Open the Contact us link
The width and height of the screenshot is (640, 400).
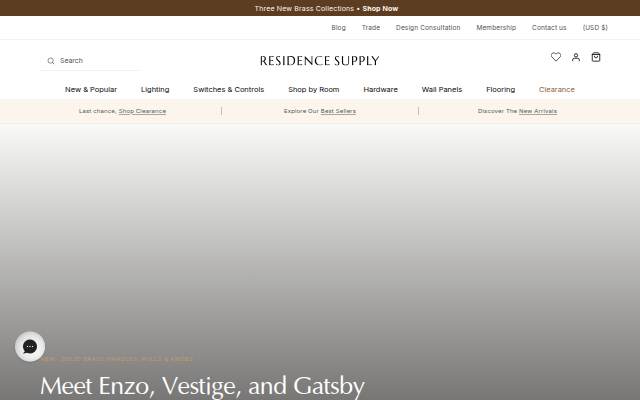549,28
